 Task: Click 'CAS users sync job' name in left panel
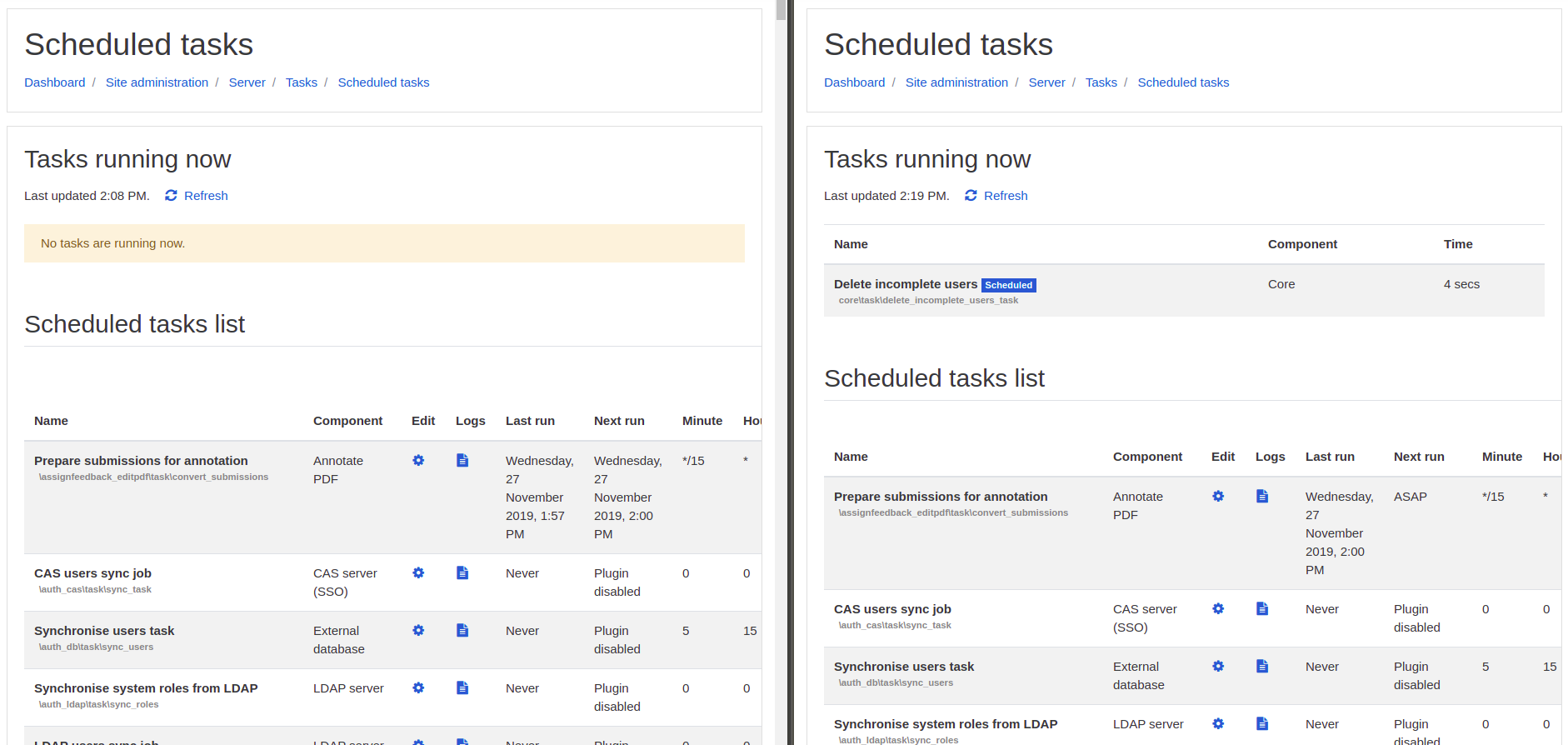pos(92,573)
